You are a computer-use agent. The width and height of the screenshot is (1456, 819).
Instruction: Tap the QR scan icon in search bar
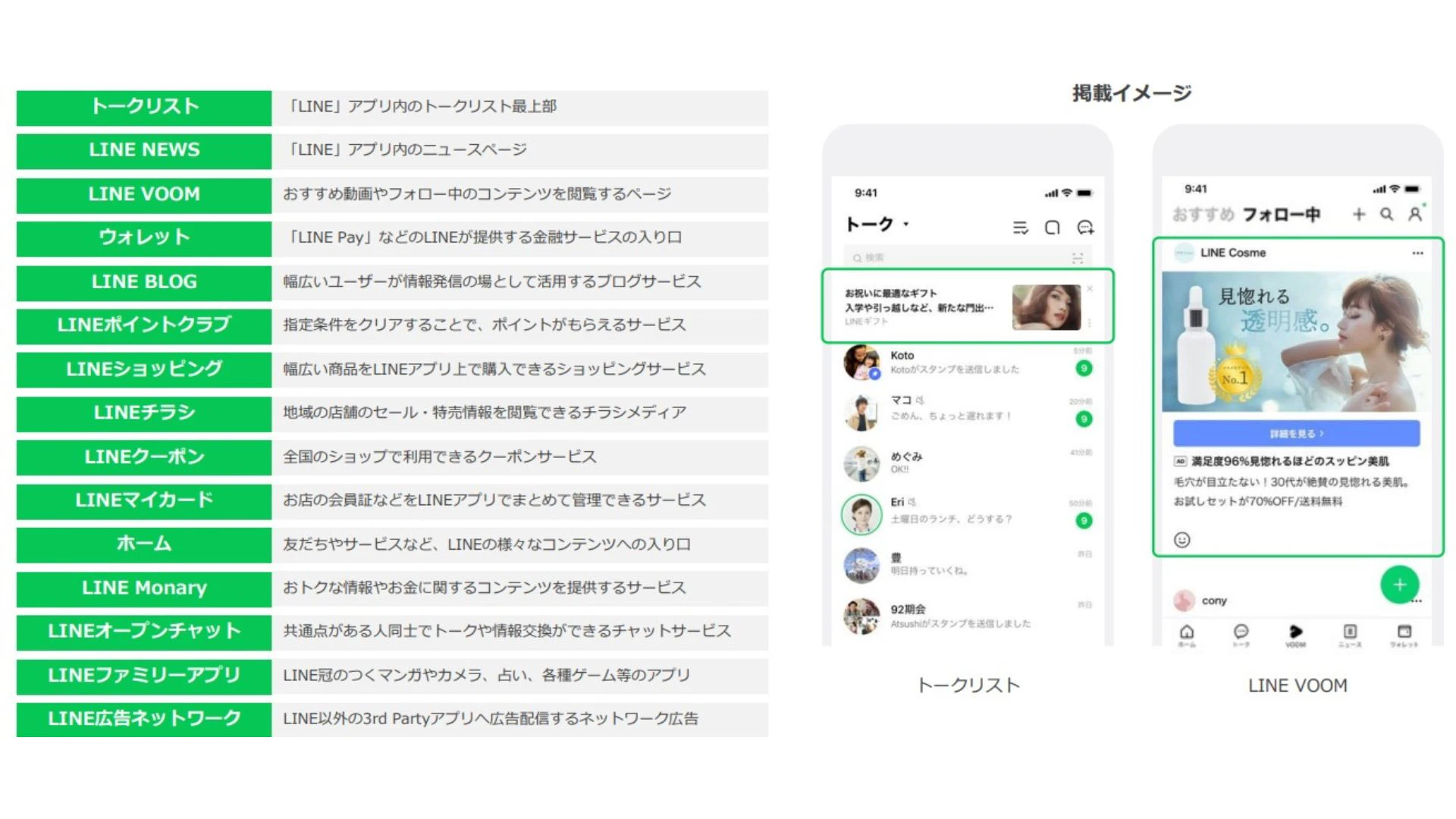[1078, 259]
